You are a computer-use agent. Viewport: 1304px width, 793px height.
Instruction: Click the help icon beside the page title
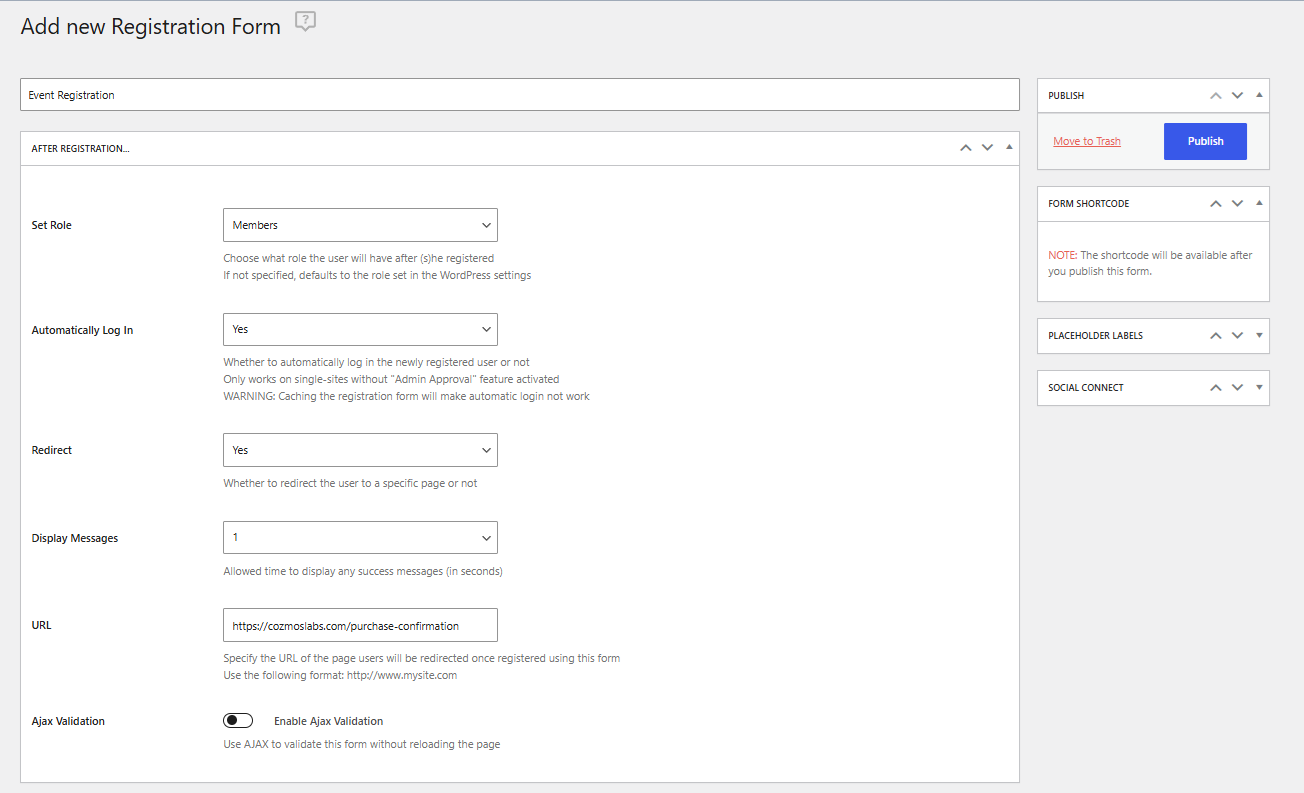click(x=306, y=23)
